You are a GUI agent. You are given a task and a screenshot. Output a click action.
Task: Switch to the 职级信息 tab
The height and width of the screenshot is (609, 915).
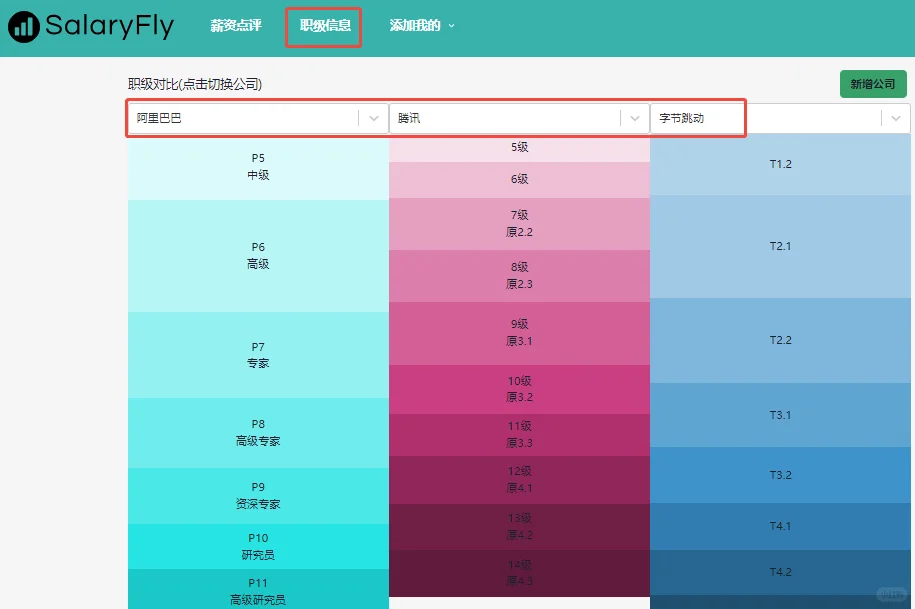tap(325, 26)
